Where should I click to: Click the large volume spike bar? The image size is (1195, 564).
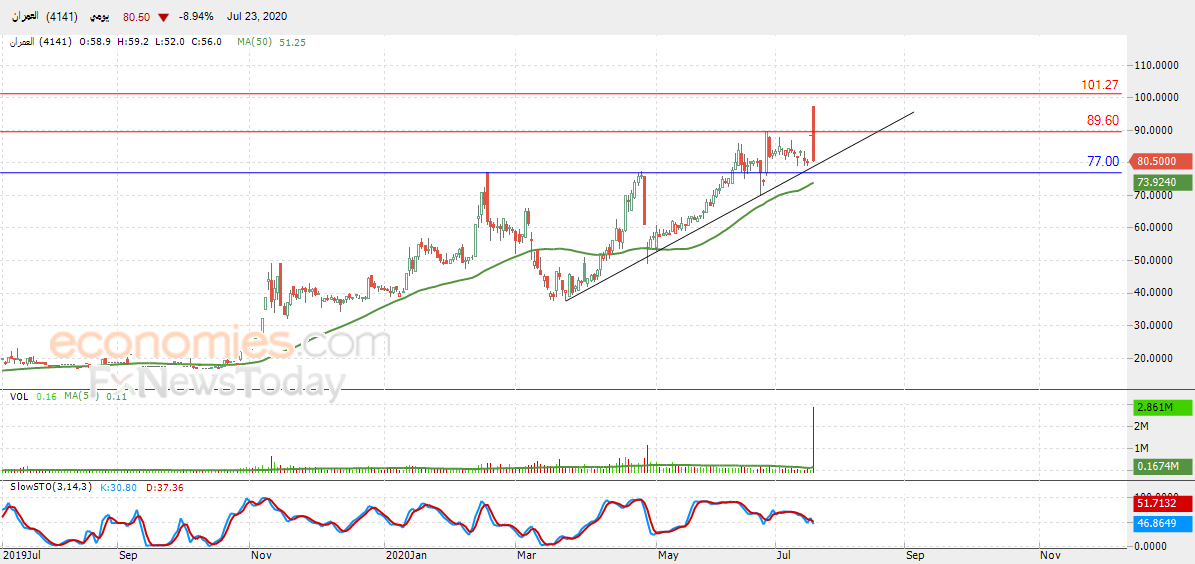814,439
